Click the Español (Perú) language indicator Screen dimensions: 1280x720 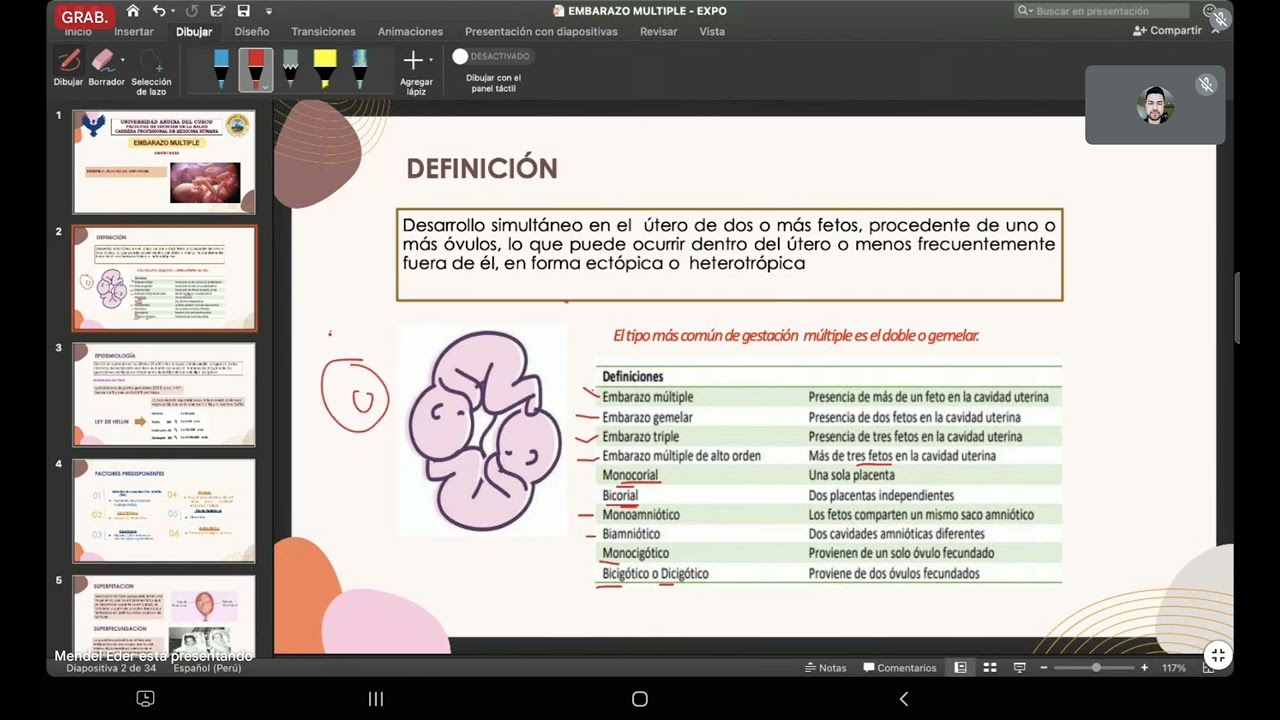point(207,668)
